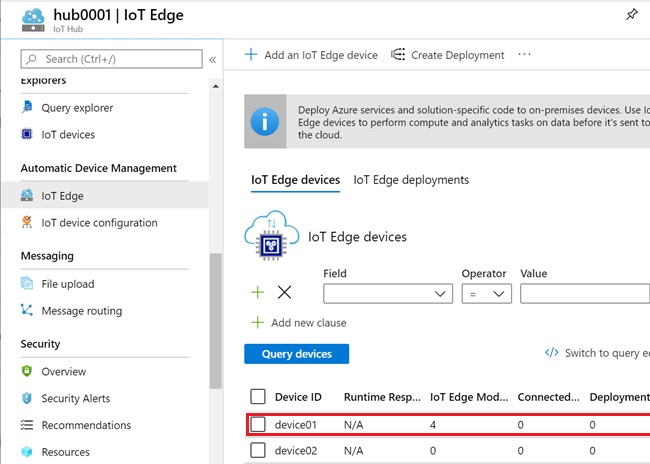Screen dimensions: 650x464
Task: Open the device02 device link
Action: [296, 450]
